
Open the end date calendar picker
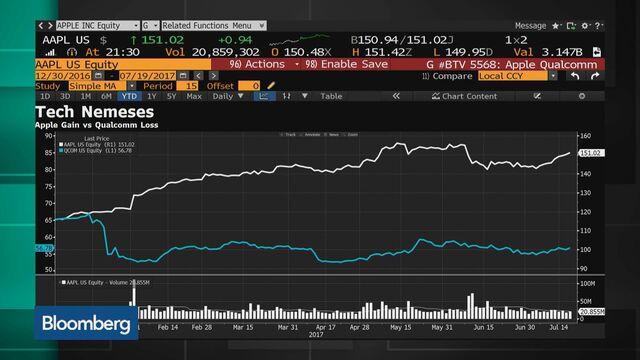point(183,76)
